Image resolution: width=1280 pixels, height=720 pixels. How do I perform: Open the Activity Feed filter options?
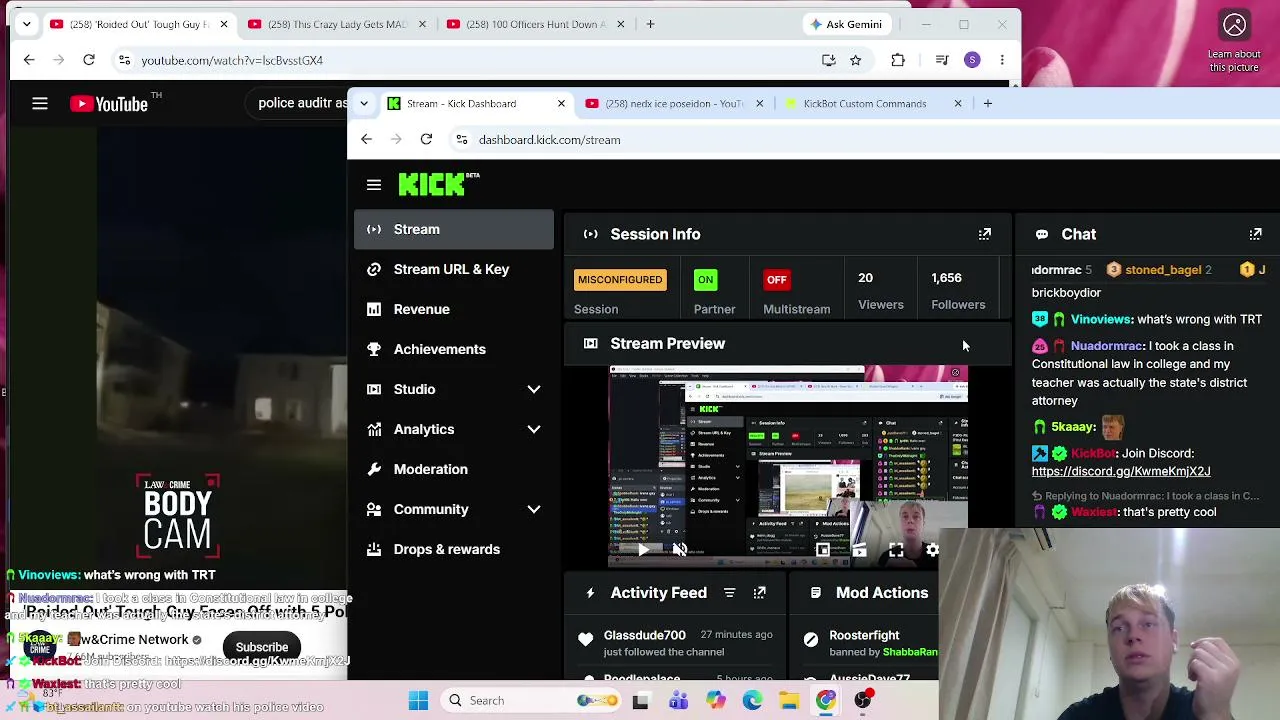click(x=730, y=593)
